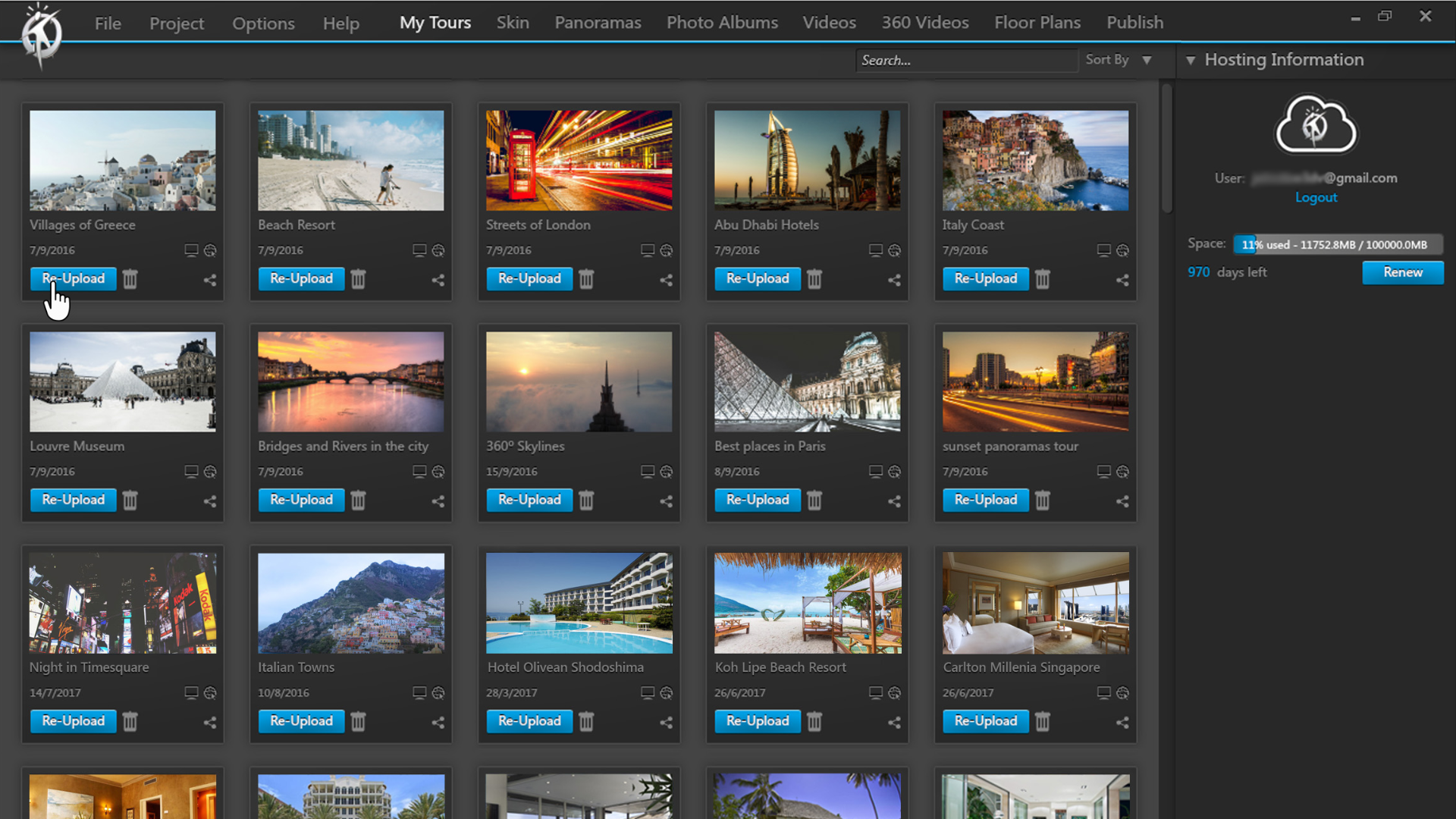Viewport: 1456px width, 819px height.
Task: Open the Help menu
Action: pos(341,24)
